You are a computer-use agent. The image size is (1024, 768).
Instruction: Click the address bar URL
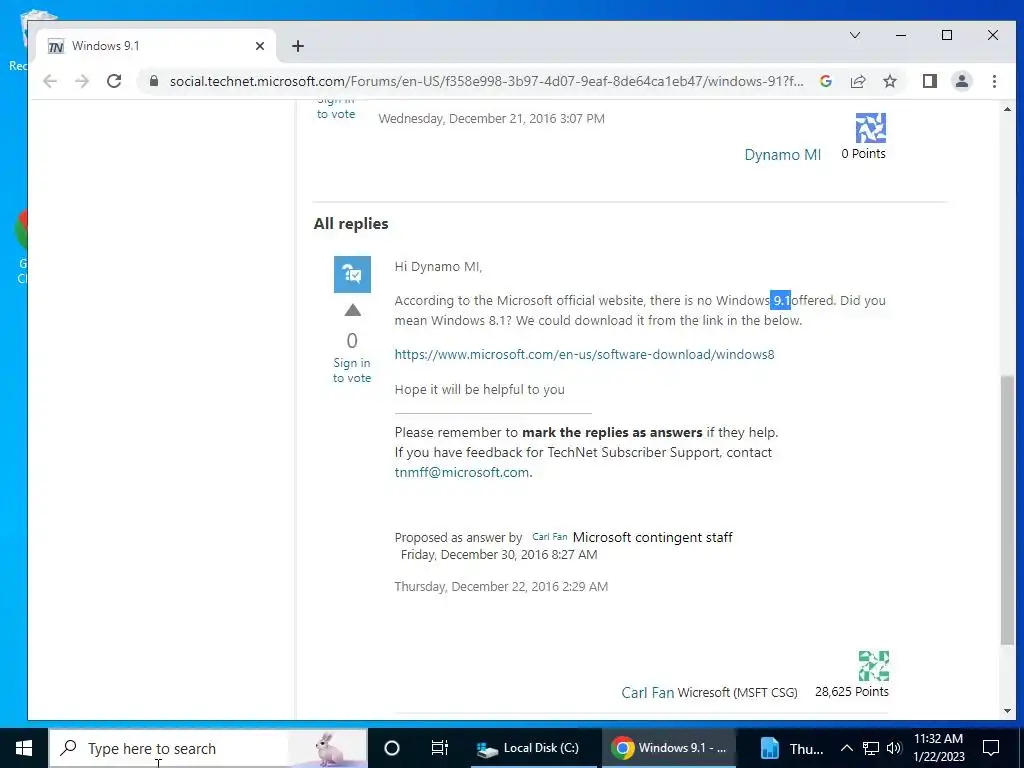(487, 81)
